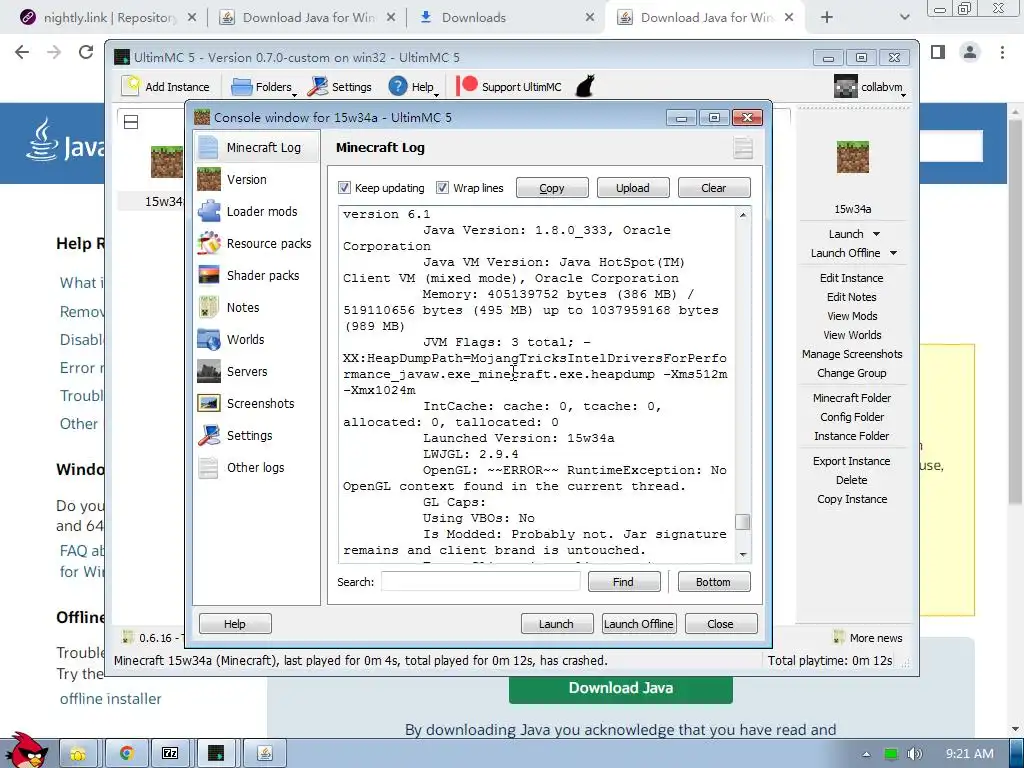Image resolution: width=1024 pixels, height=768 pixels.
Task: Click the Support UltimMC Patreon icon
Action: (x=466, y=86)
